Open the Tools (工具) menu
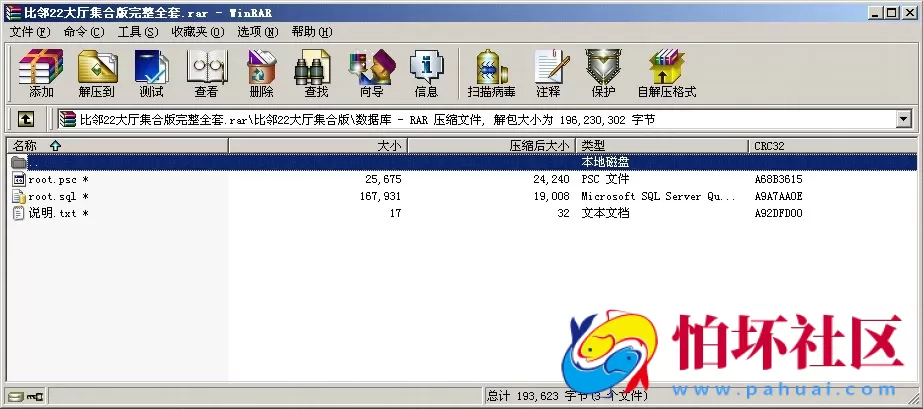The height and width of the screenshot is (409, 923). (x=138, y=32)
